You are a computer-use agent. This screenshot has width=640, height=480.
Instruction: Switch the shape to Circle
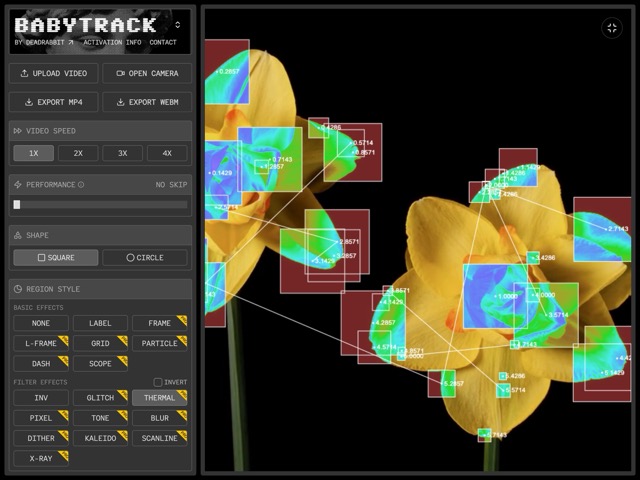tap(145, 257)
